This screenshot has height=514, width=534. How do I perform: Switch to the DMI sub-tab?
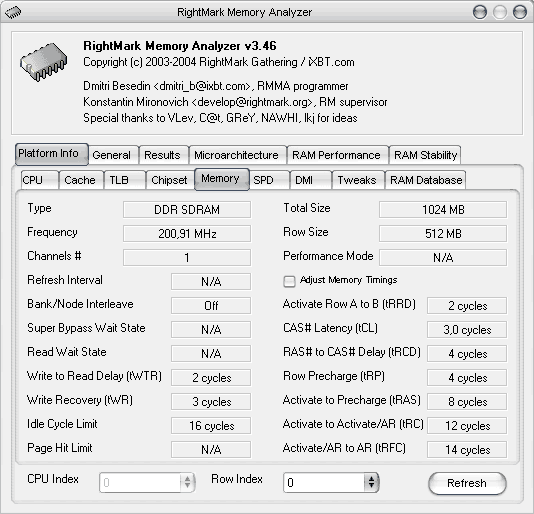click(311, 180)
